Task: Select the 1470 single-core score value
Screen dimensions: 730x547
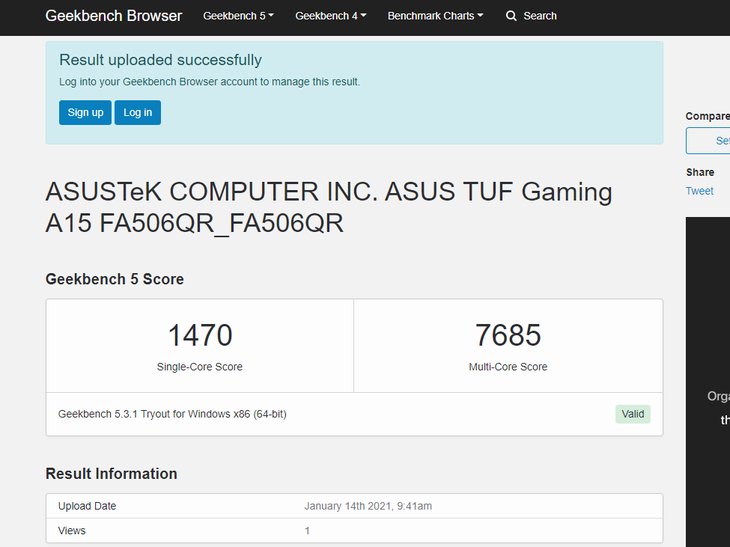Action: coord(200,335)
